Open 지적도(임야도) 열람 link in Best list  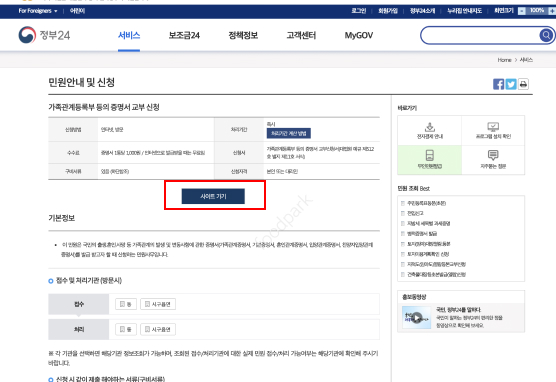pyautogui.click(x=436, y=264)
